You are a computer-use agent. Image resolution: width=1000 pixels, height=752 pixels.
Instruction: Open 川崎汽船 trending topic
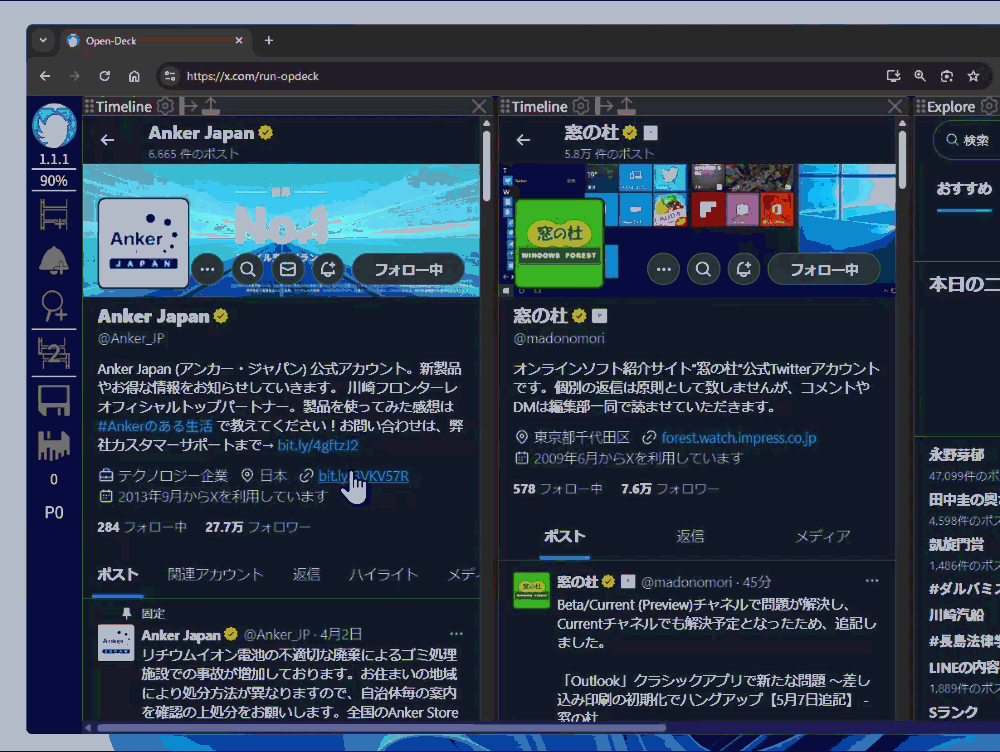[956, 615]
